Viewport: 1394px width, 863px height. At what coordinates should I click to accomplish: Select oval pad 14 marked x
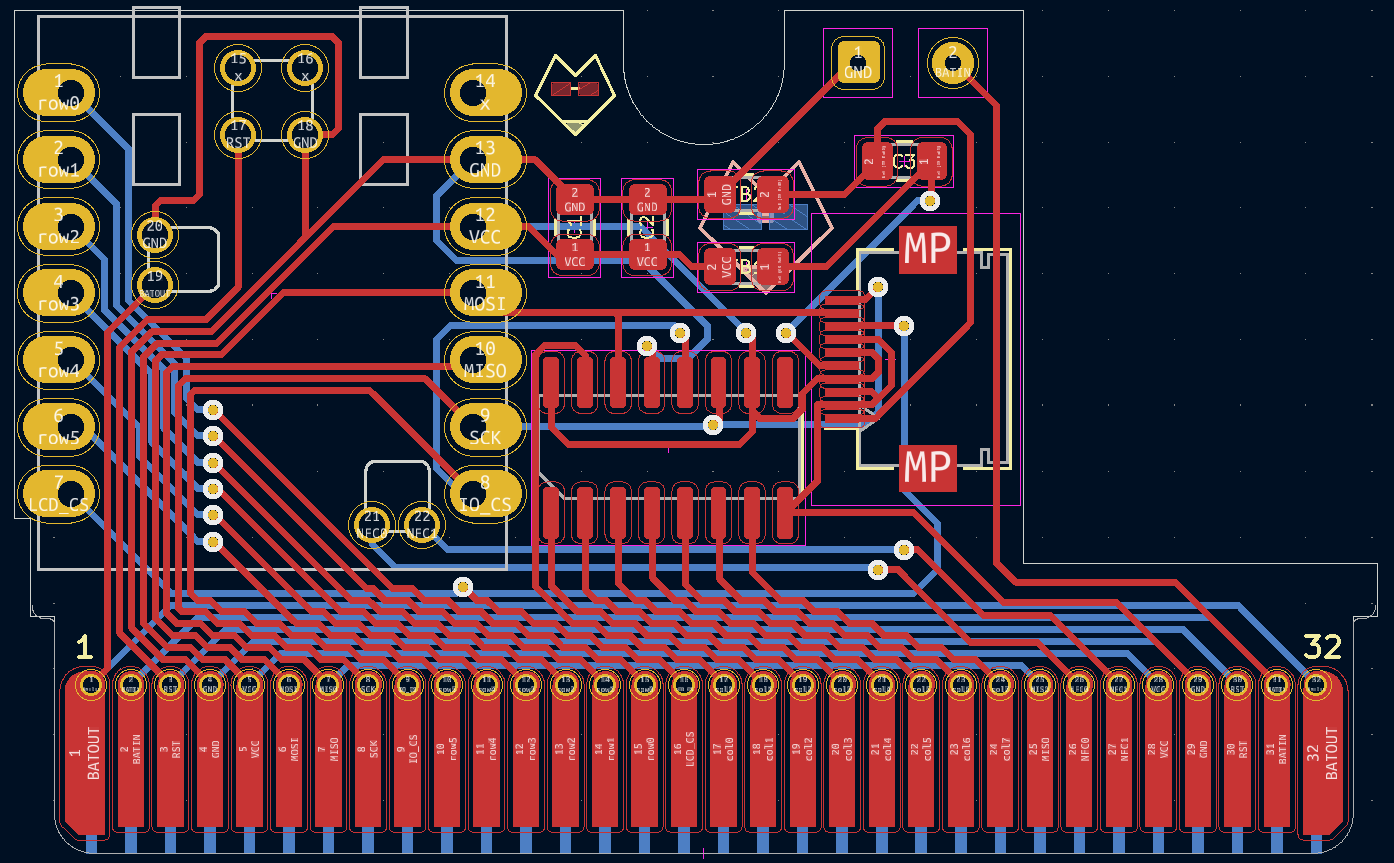[485, 91]
